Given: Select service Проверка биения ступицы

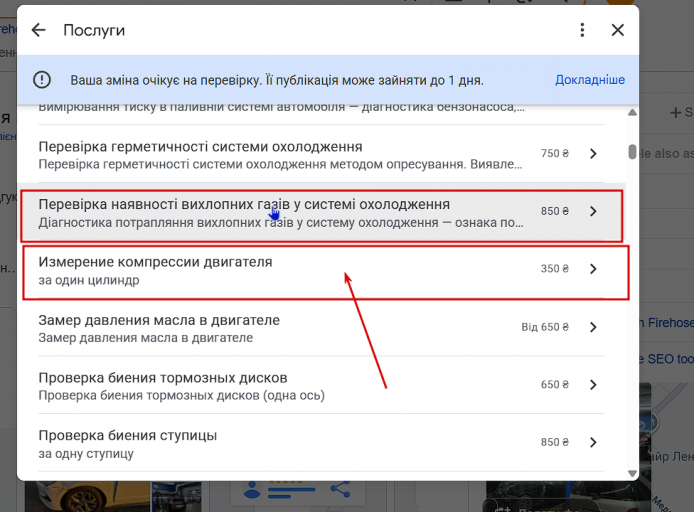Looking at the screenshot, I should [x=321, y=443].
